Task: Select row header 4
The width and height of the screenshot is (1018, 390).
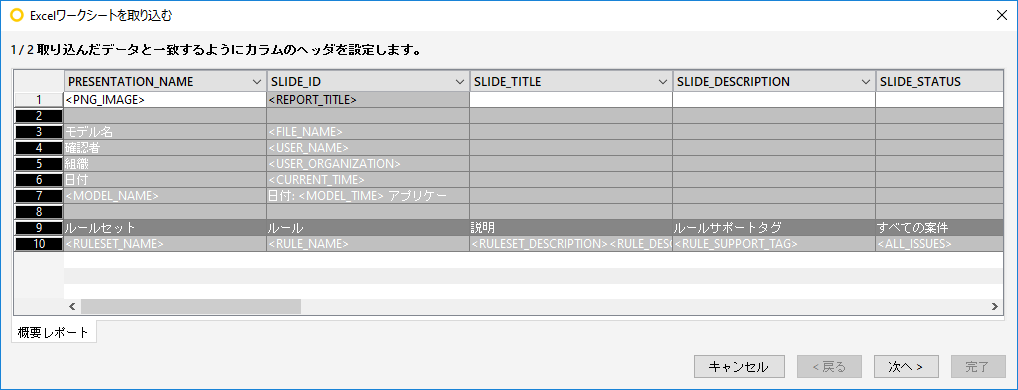Action: pos(39,148)
